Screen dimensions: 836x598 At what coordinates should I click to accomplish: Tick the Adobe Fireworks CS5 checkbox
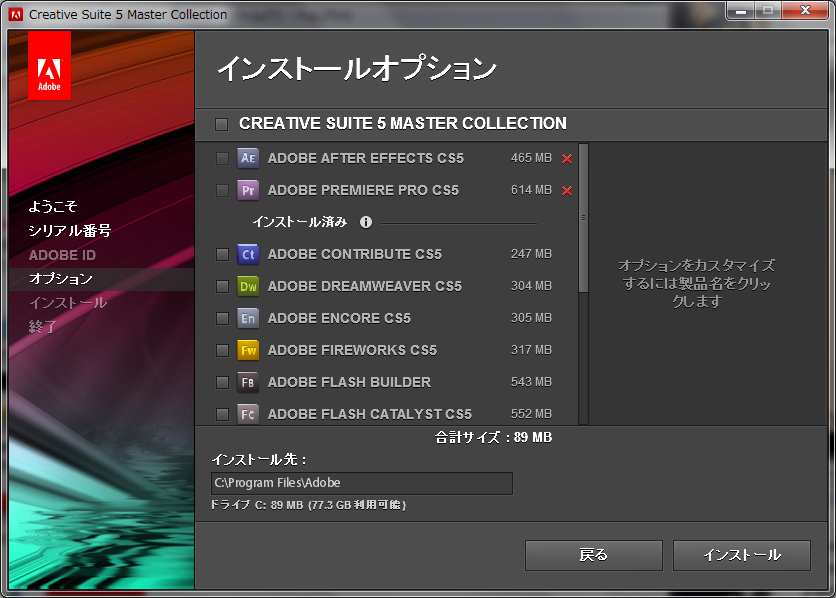222,350
